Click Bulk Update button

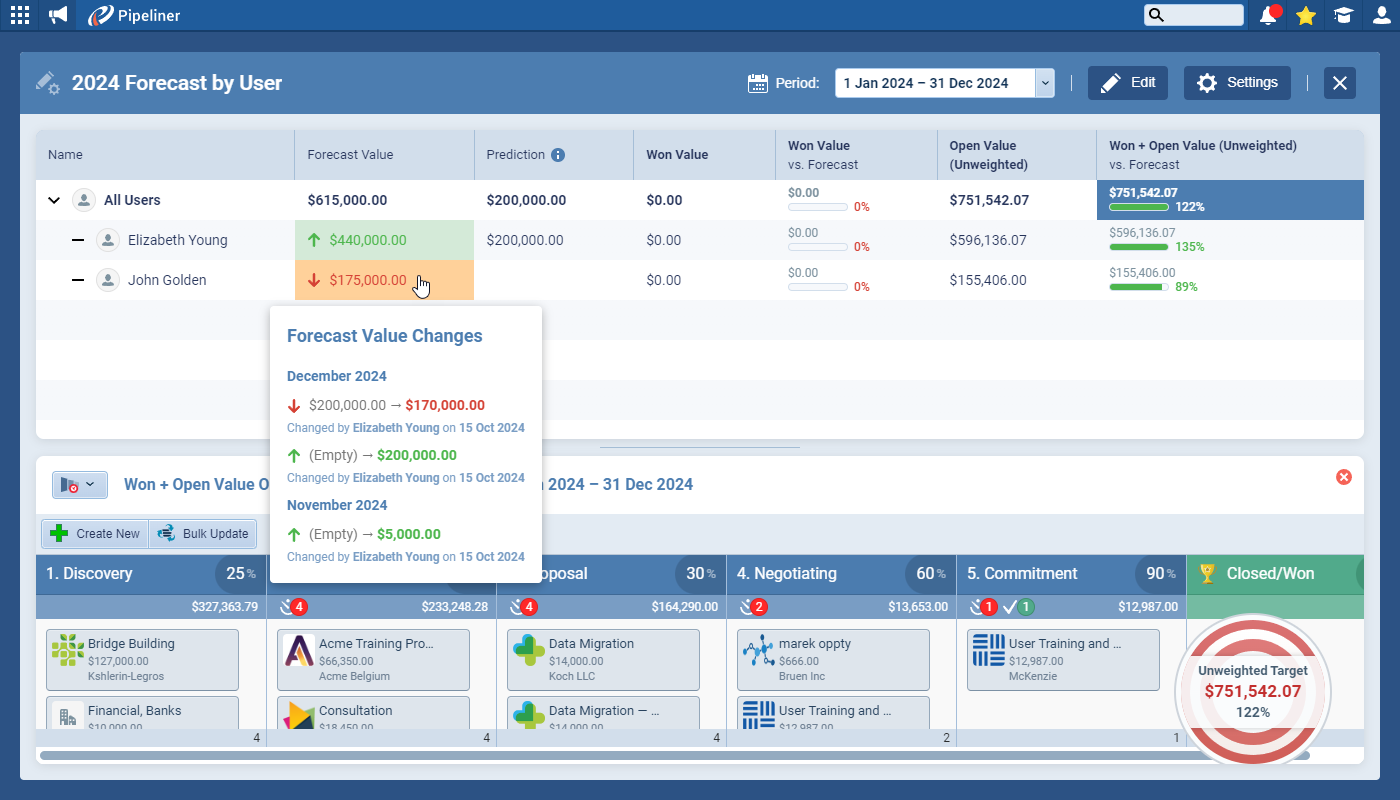(202, 534)
